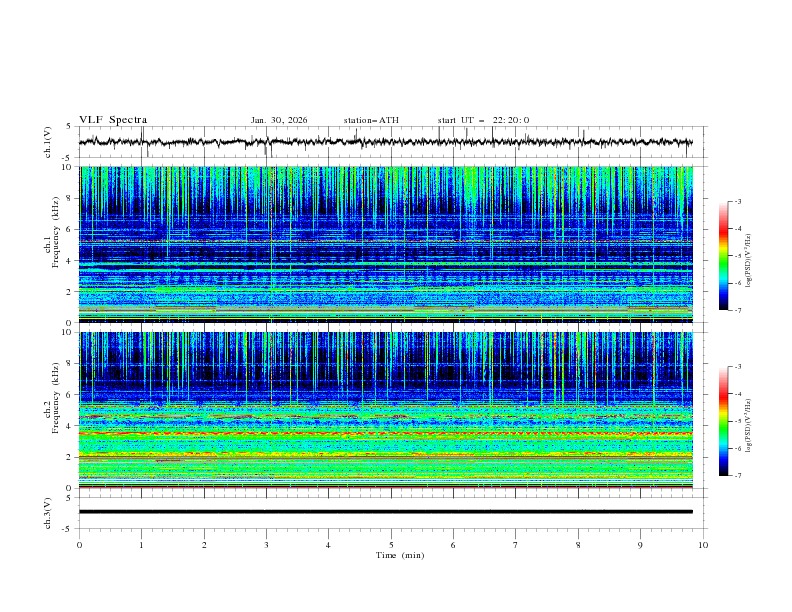Click the "4" minute tick label on time axis
Image resolution: width=792 pixels, height=612 pixels.
coord(328,545)
